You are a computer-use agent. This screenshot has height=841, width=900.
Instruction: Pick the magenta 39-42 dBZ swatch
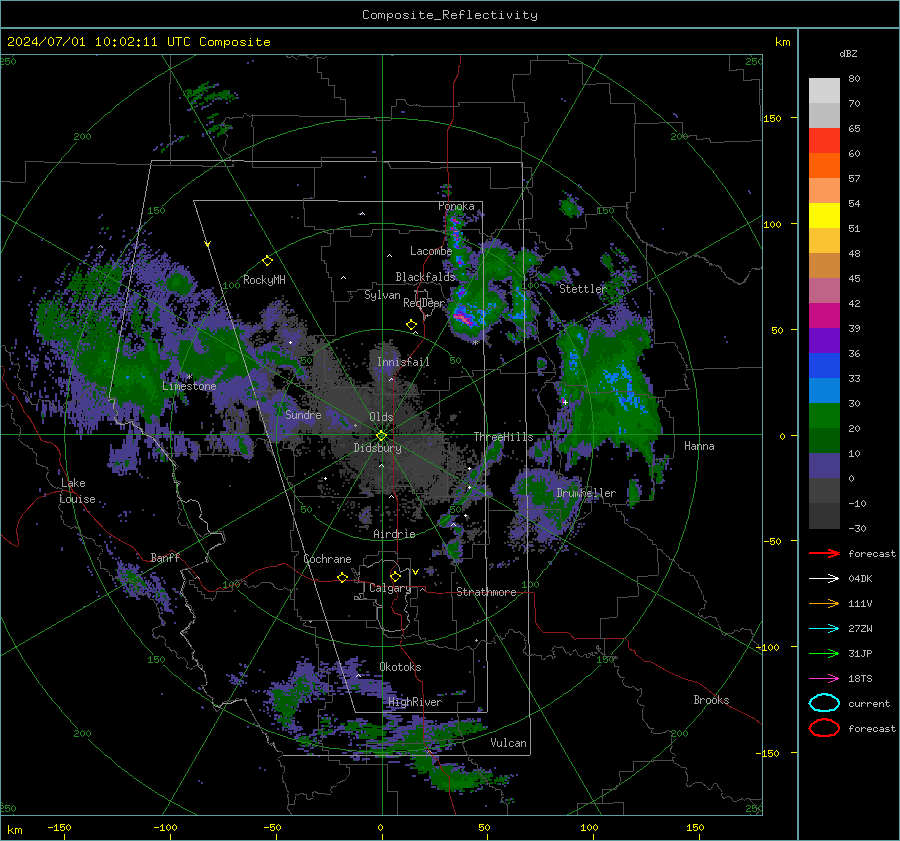coord(824,316)
